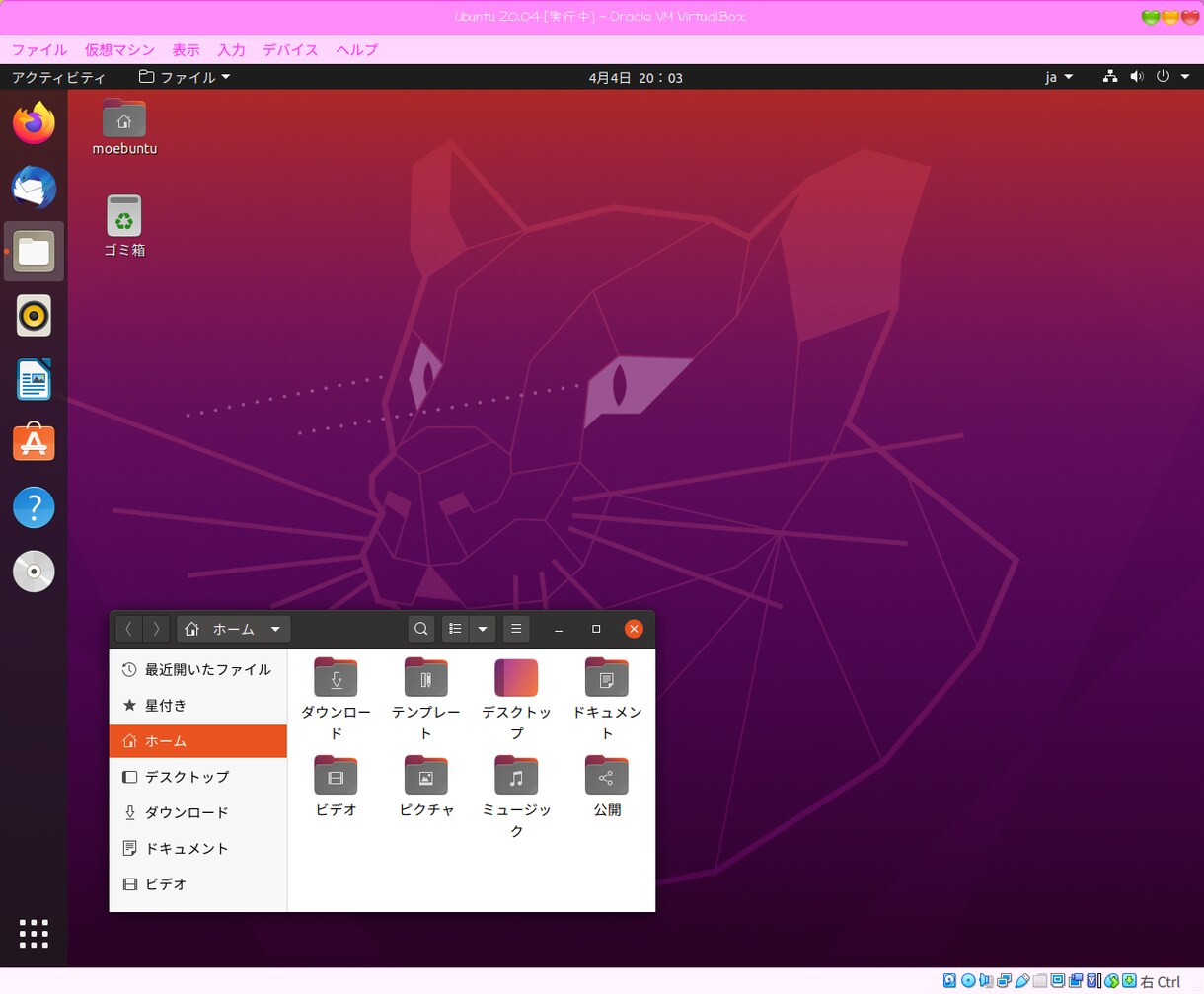This screenshot has width=1204, height=994.
Task: Select the テンプレート folder icon
Action: (426, 678)
